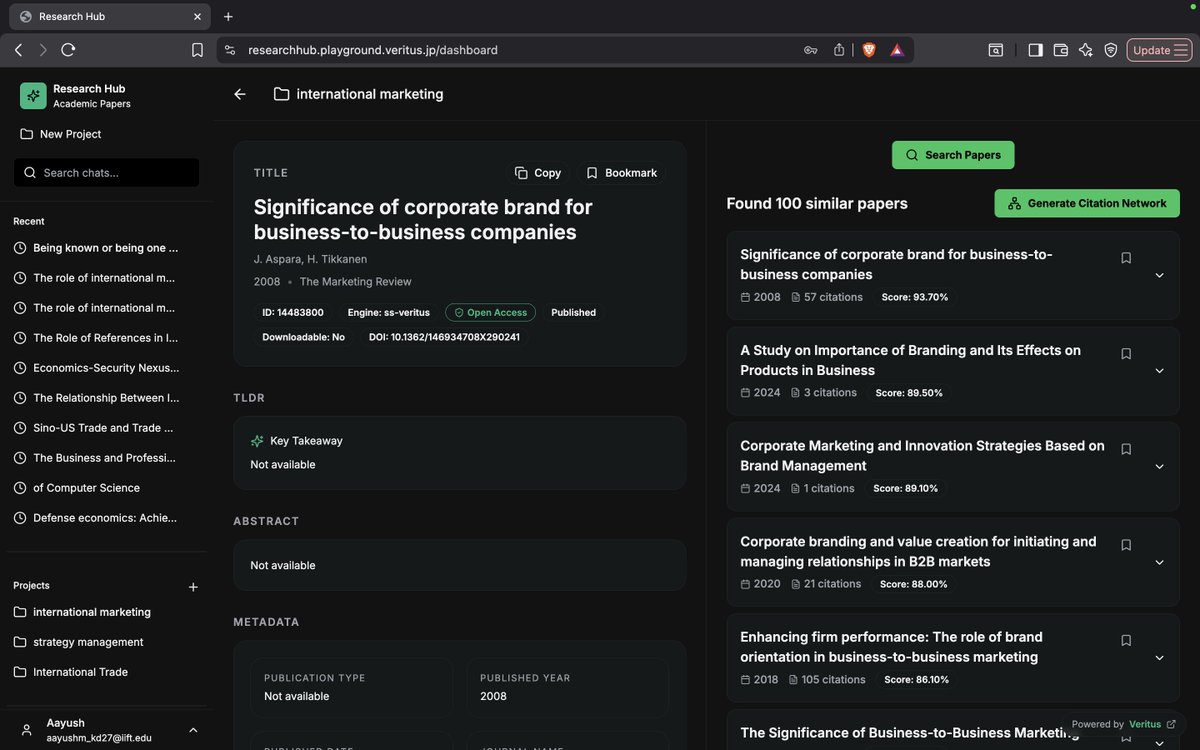
Task: Bookmark 'A Study on Importance of Branding' result
Action: point(1126,354)
